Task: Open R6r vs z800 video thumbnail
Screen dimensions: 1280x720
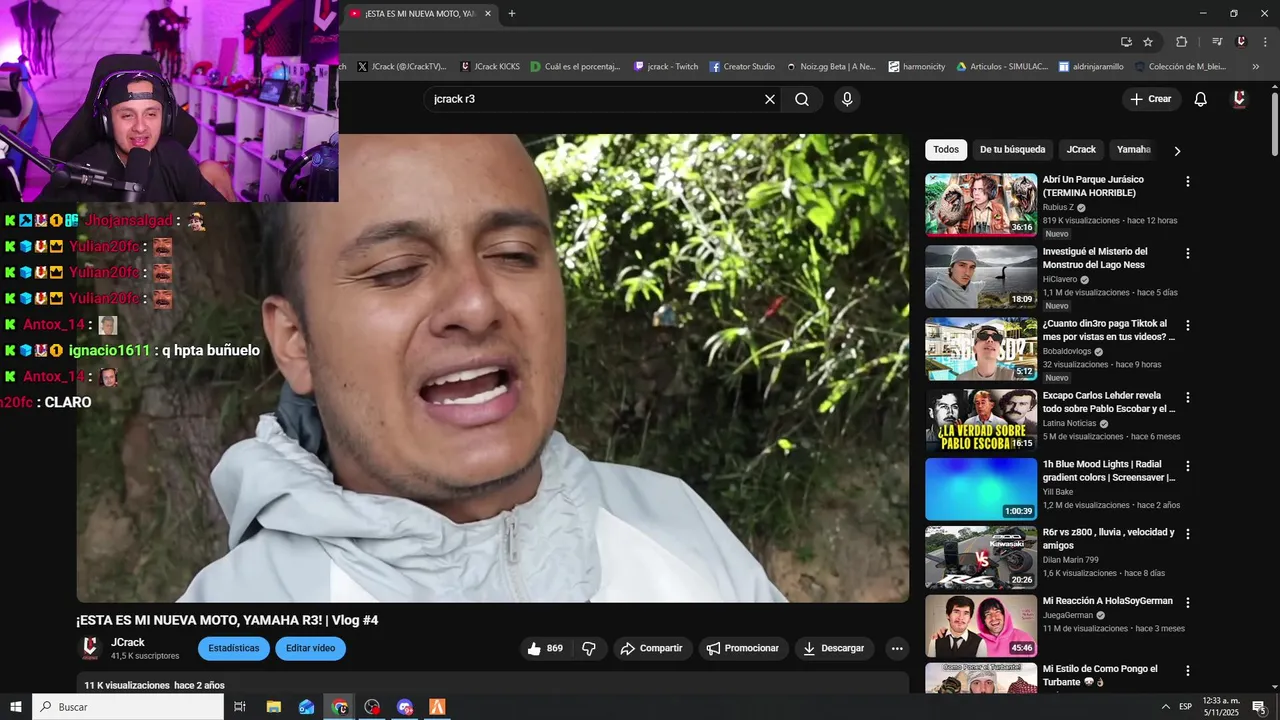Action: coord(981,557)
